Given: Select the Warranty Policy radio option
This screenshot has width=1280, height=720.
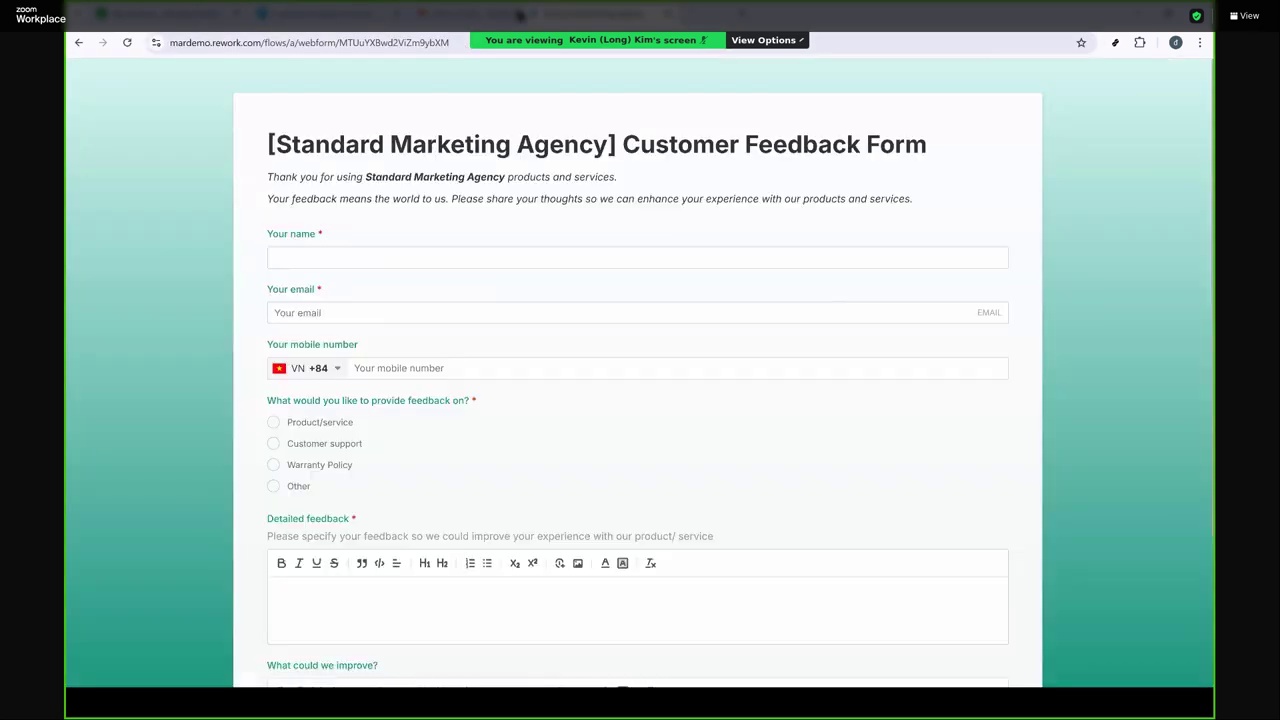Looking at the screenshot, I should point(274,464).
